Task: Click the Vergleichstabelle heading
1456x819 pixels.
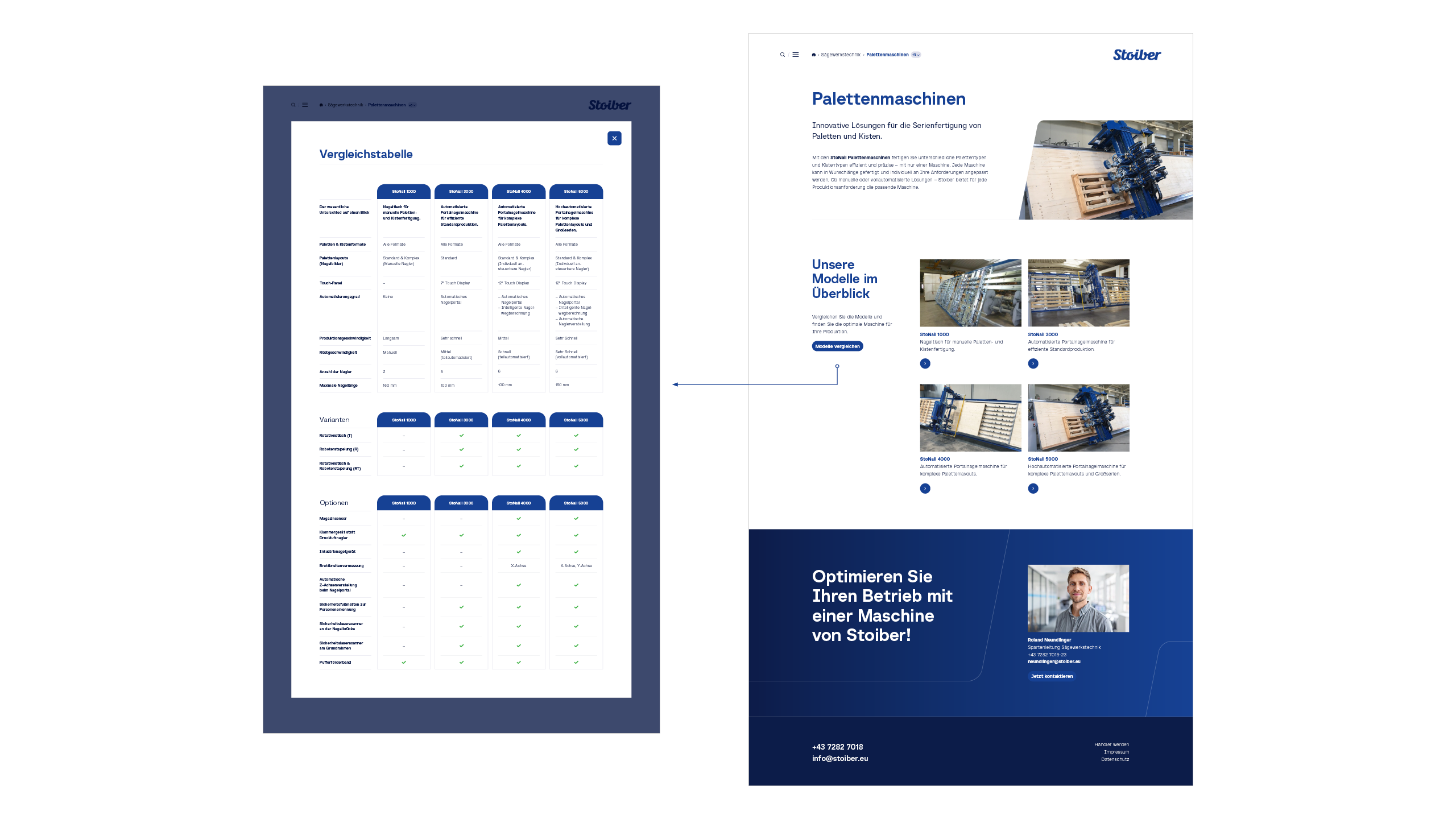Action: pyautogui.click(x=366, y=154)
